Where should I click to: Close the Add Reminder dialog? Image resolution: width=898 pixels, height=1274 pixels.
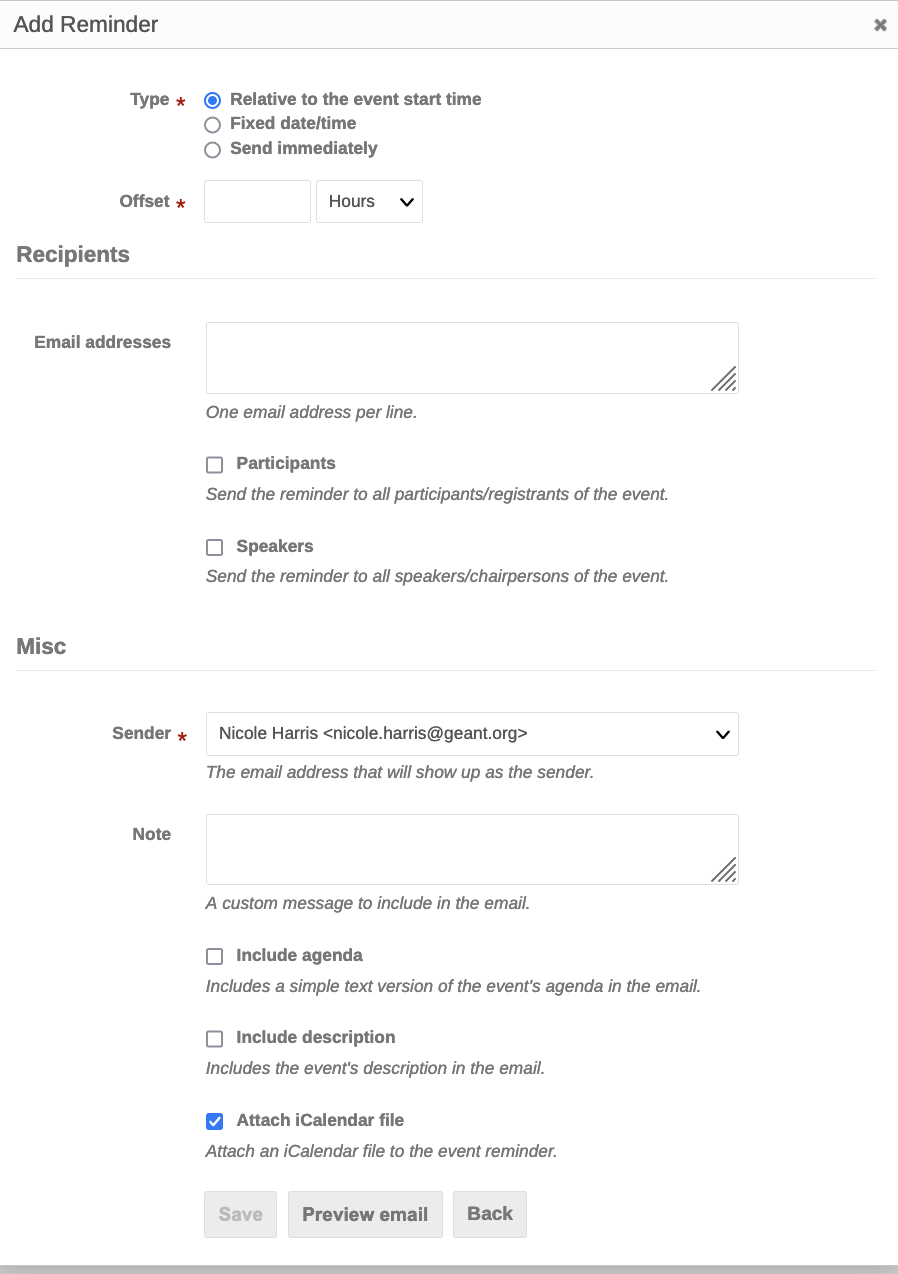tap(880, 25)
